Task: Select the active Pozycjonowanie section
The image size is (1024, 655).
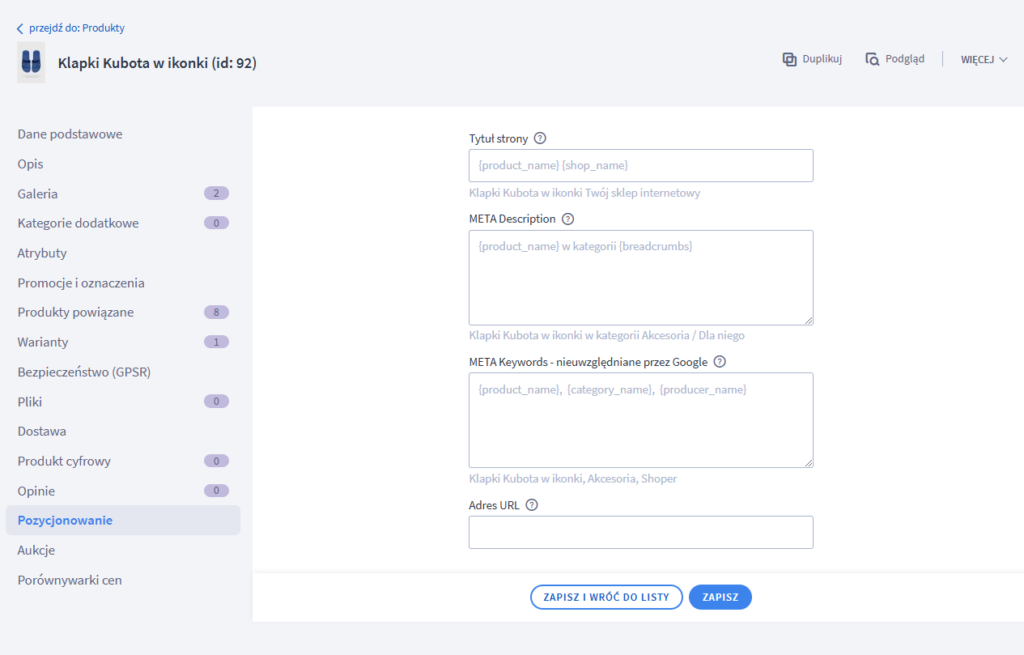Action: (x=123, y=520)
